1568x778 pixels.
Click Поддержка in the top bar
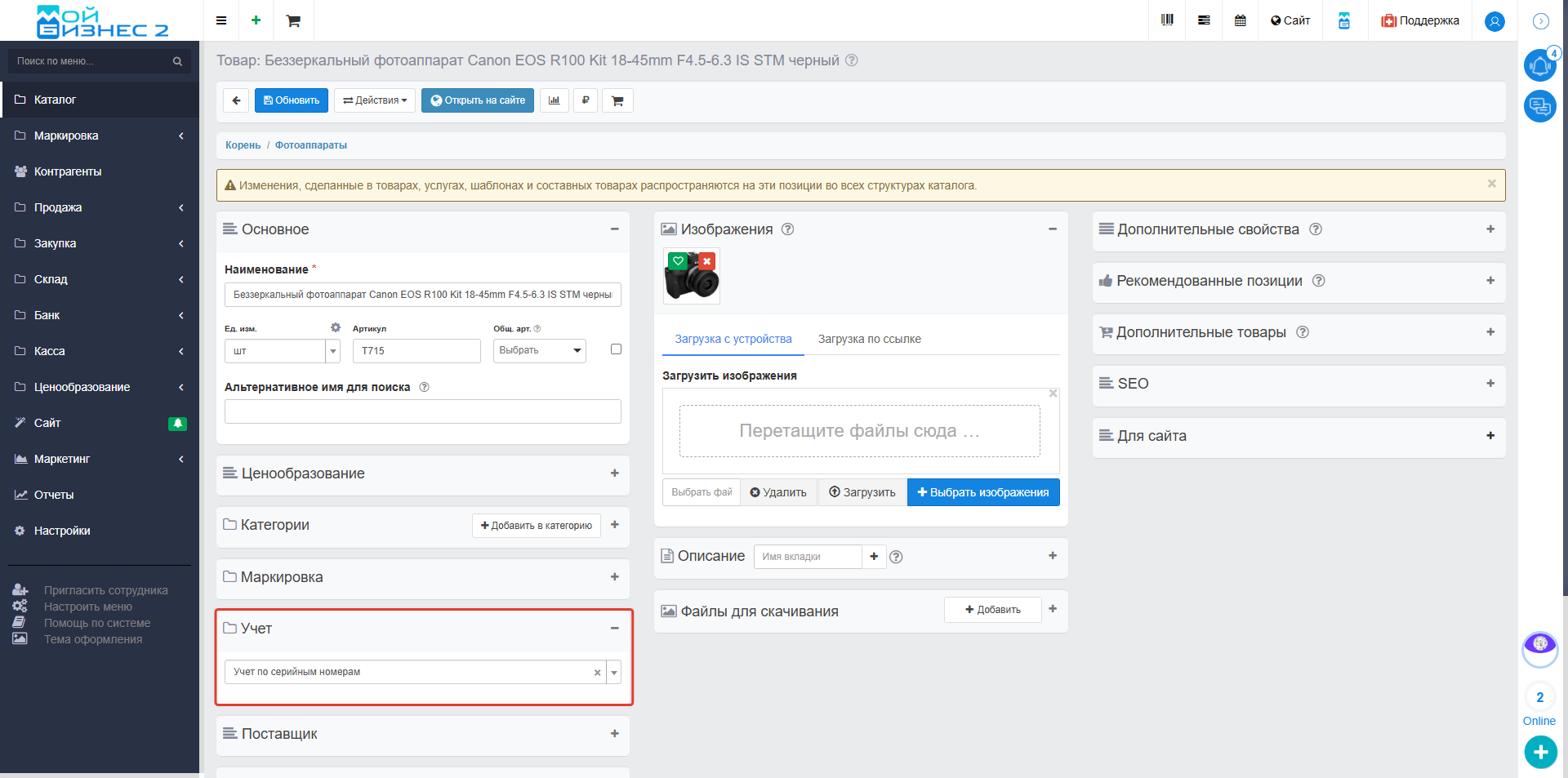point(1420,20)
